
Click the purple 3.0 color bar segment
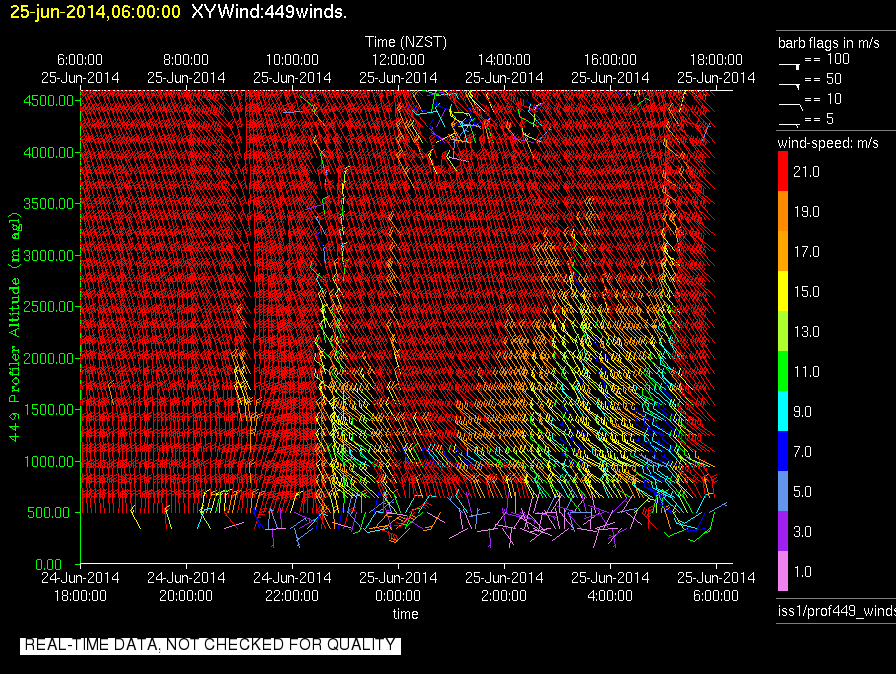coord(783,531)
